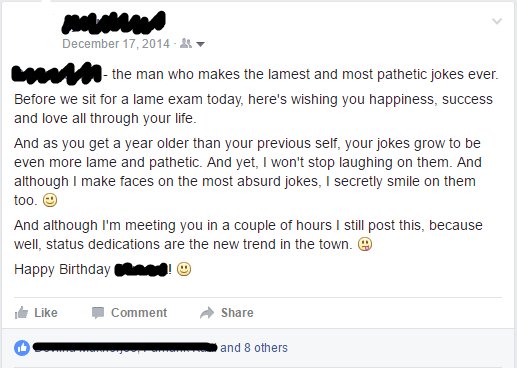
Task: Expand the audience selector dropdown arrow
Action: [x=200, y=44]
